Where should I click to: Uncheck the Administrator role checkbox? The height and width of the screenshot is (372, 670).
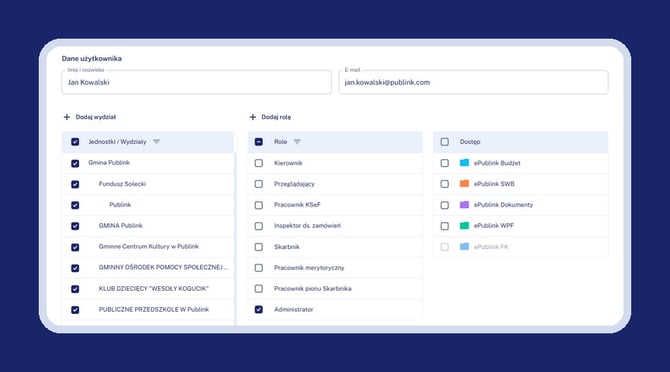[259, 310]
